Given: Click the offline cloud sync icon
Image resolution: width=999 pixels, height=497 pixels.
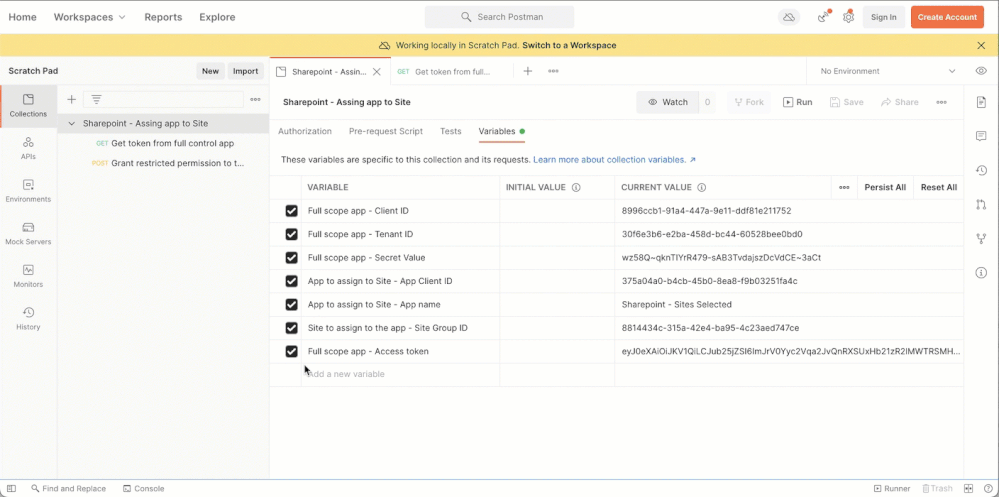Looking at the screenshot, I should 789,17.
